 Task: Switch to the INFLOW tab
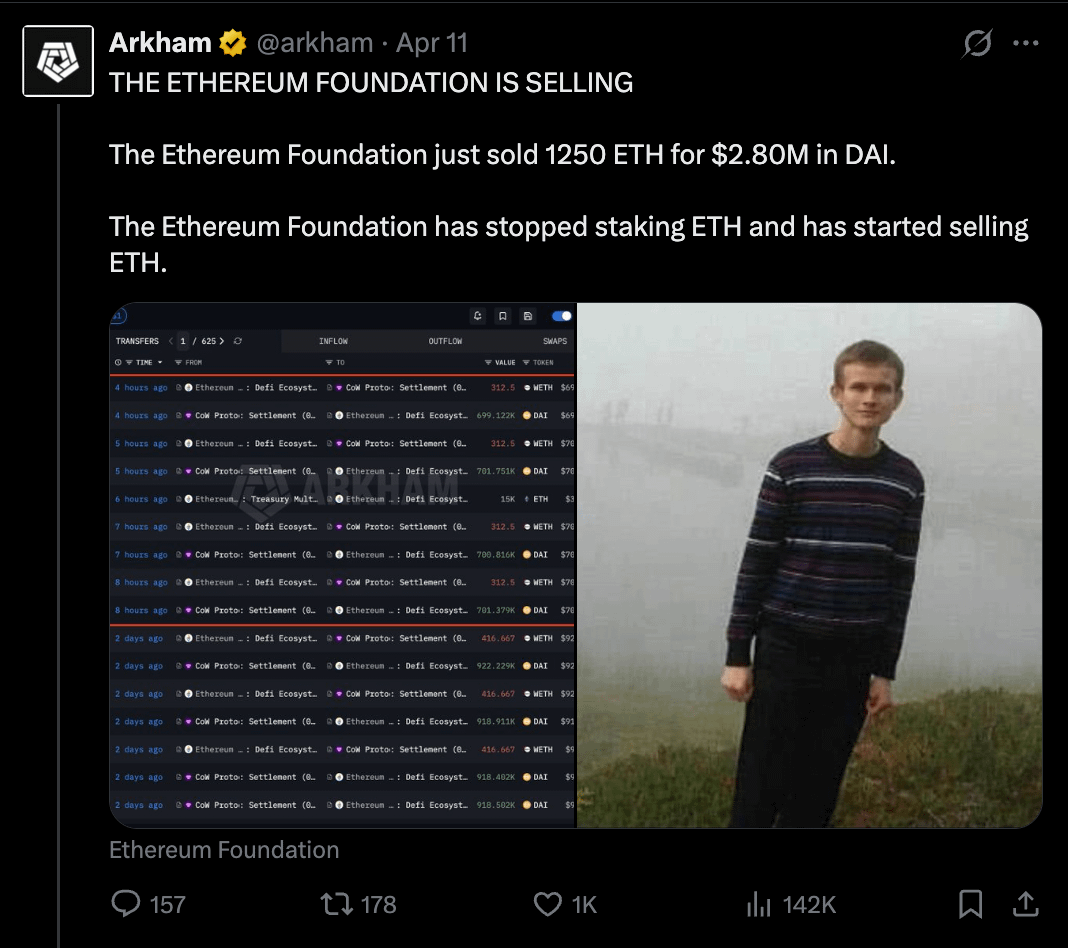pyautogui.click(x=333, y=341)
